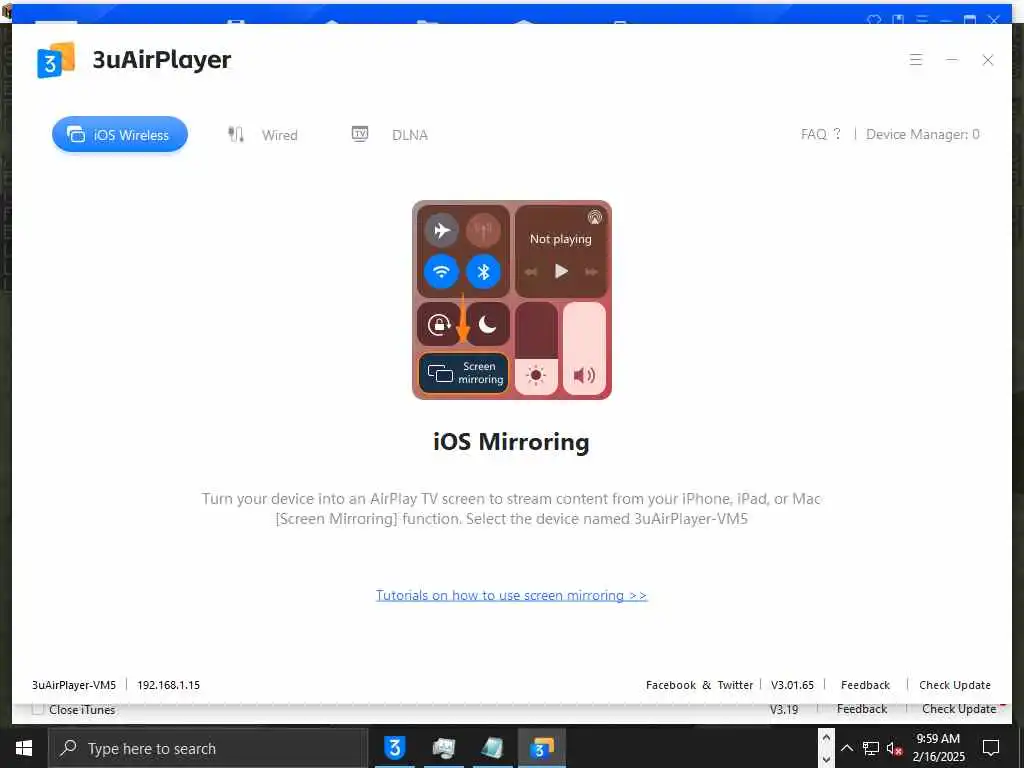This screenshot has height=768, width=1024.
Task: Open 3uAirPlayer taskbar icon
Action: (541, 748)
